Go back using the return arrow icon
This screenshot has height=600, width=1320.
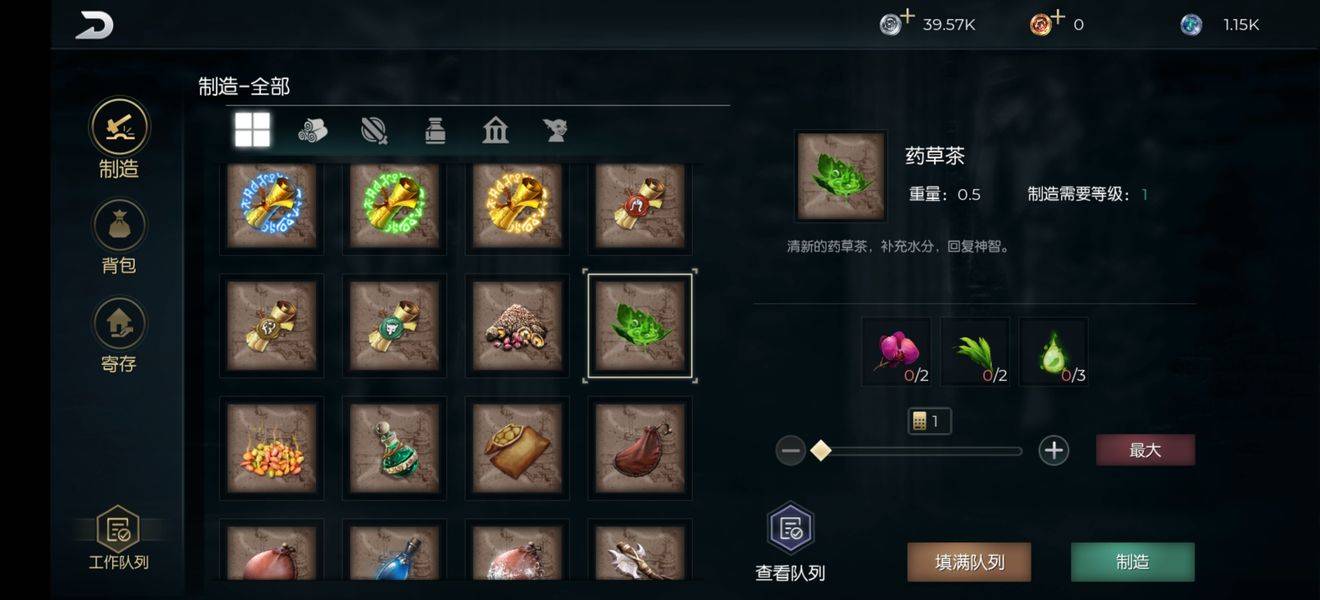(94, 25)
